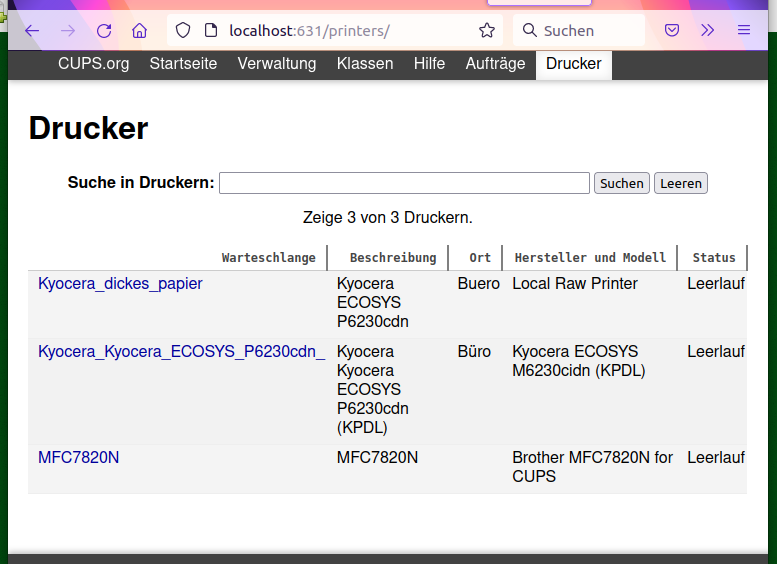Click the browser forward arrow
777x564 pixels.
pyautogui.click(x=68, y=31)
